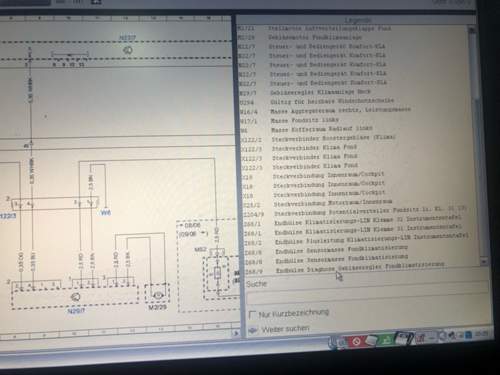
Task: Click the diagram horizontal scroll right arrow
Action: [236, 333]
